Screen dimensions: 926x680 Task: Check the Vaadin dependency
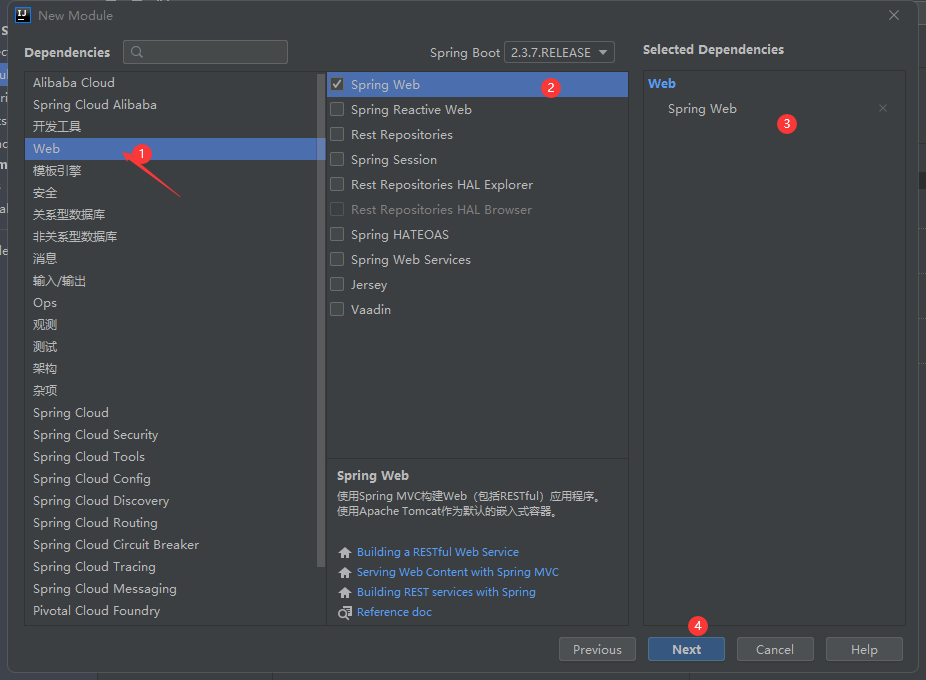point(337,309)
